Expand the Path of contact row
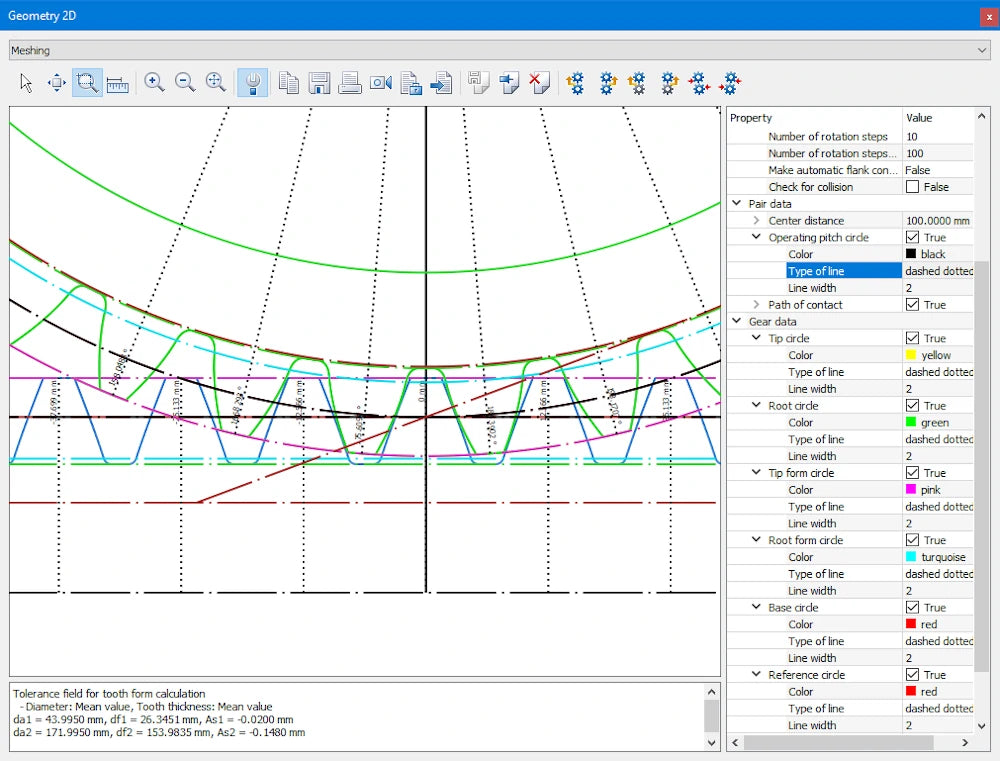The image size is (1000, 761). [x=757, y=305]
